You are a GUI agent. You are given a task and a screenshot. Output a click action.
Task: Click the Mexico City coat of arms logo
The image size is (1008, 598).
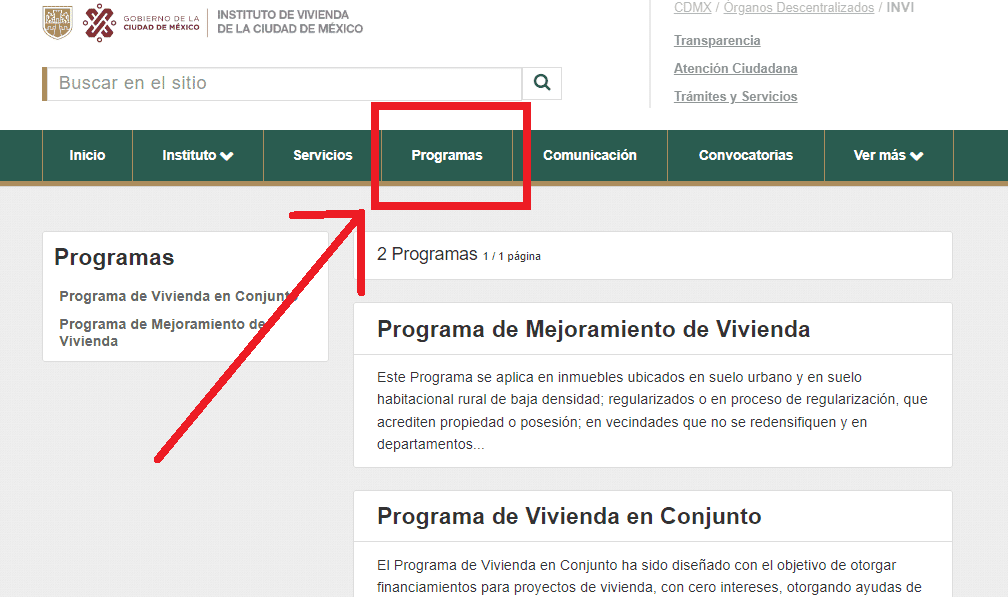tap(57, 22)
